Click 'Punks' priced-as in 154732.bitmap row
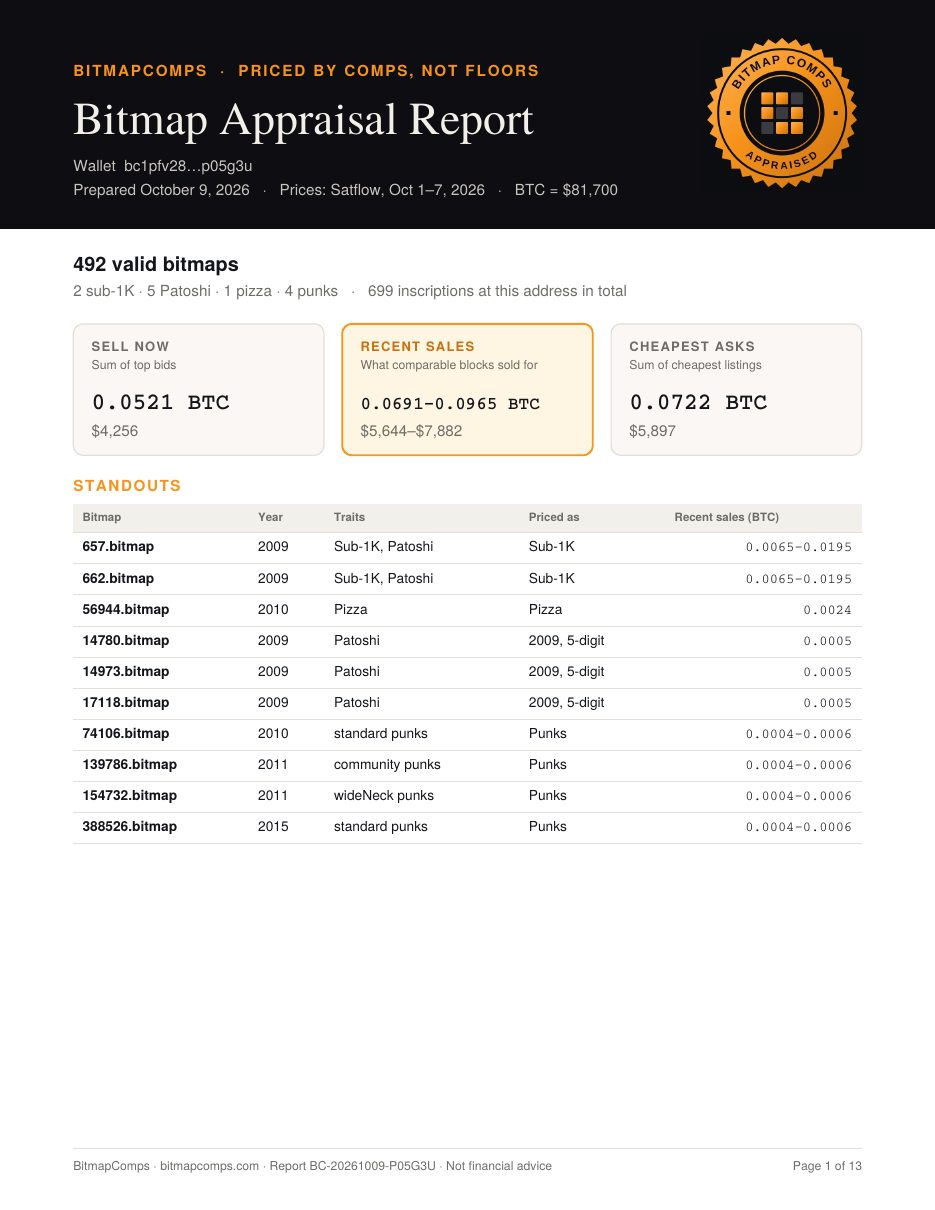Screen dimensions: 935x1210 pyautogui.click(x=548, y=795)
